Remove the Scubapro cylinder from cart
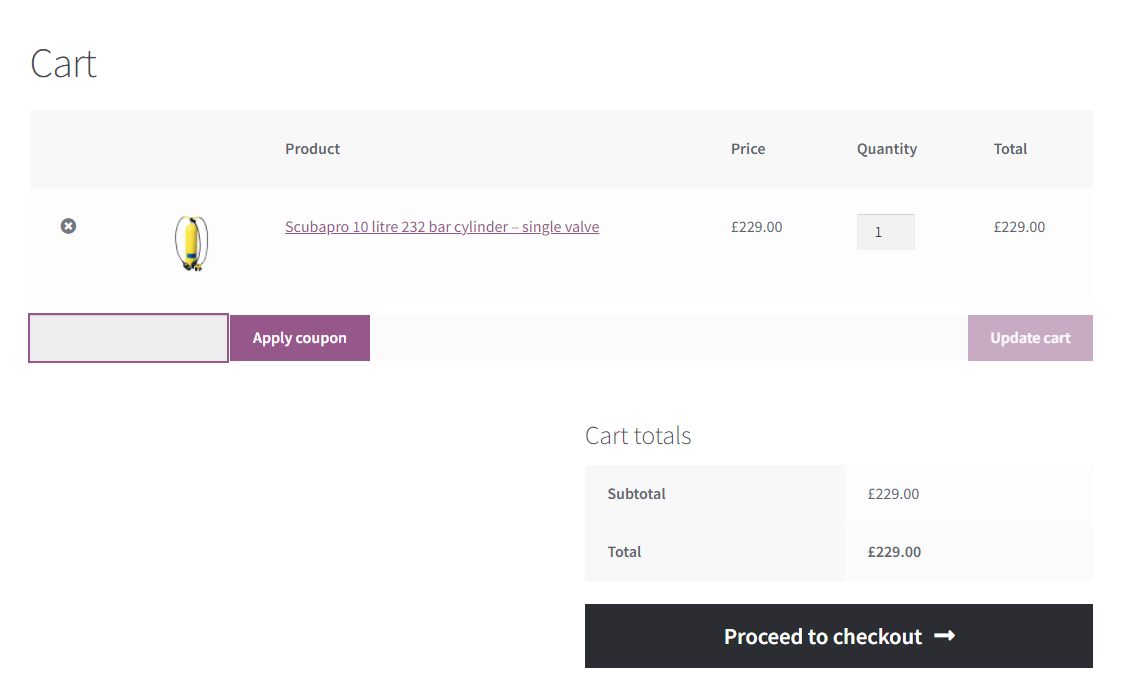Image resolution: width=1143 pixels, height=697 pixels. [x=69, y=226]
